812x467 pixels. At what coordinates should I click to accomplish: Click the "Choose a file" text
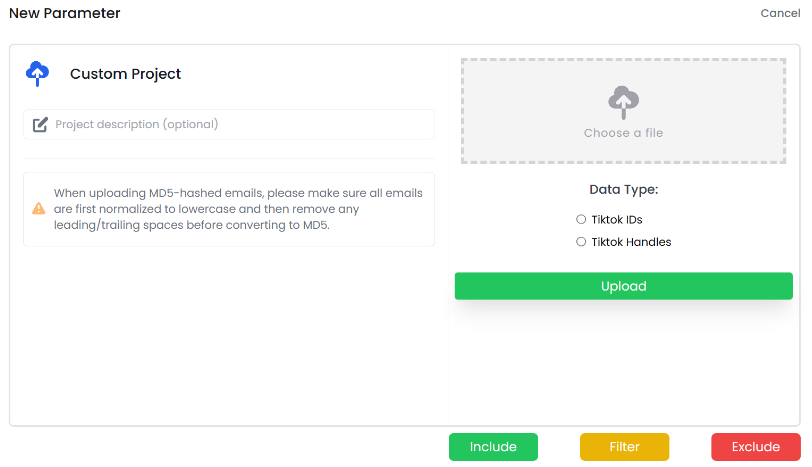pos(623,133)
